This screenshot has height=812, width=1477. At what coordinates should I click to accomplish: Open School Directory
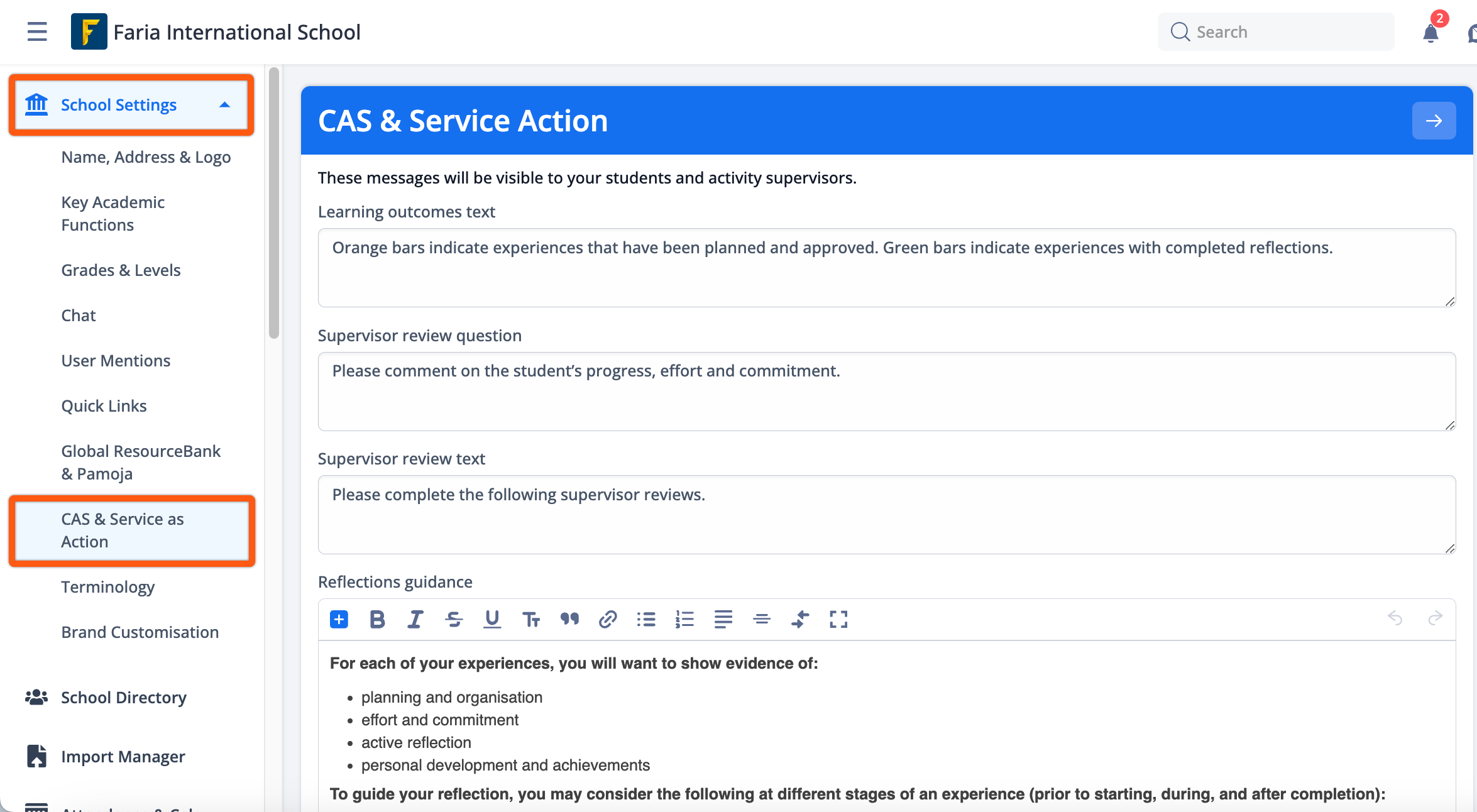point(124,698)
